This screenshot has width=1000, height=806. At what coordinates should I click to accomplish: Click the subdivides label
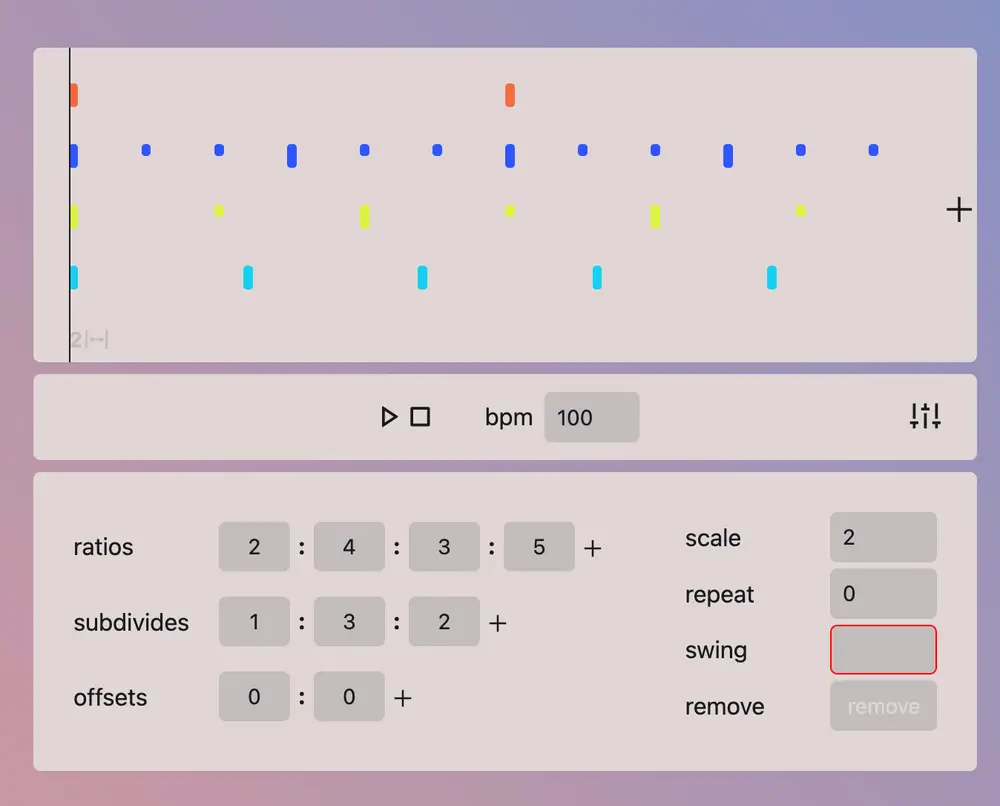131,622
